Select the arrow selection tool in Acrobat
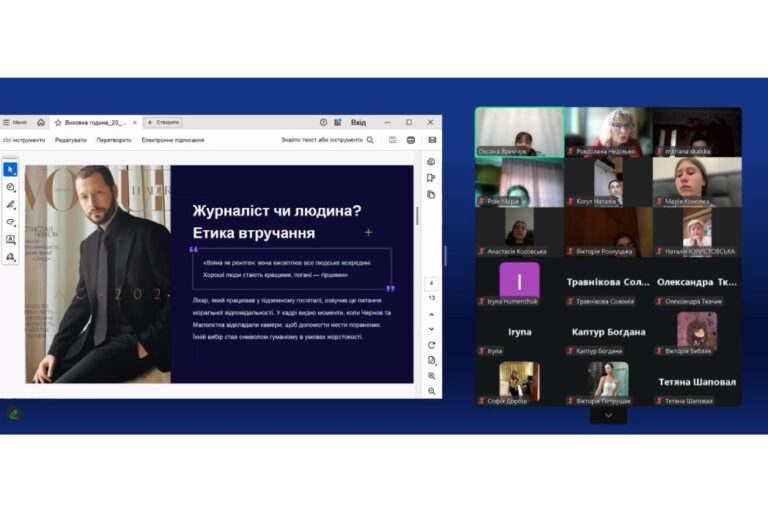 pos(10,170)
